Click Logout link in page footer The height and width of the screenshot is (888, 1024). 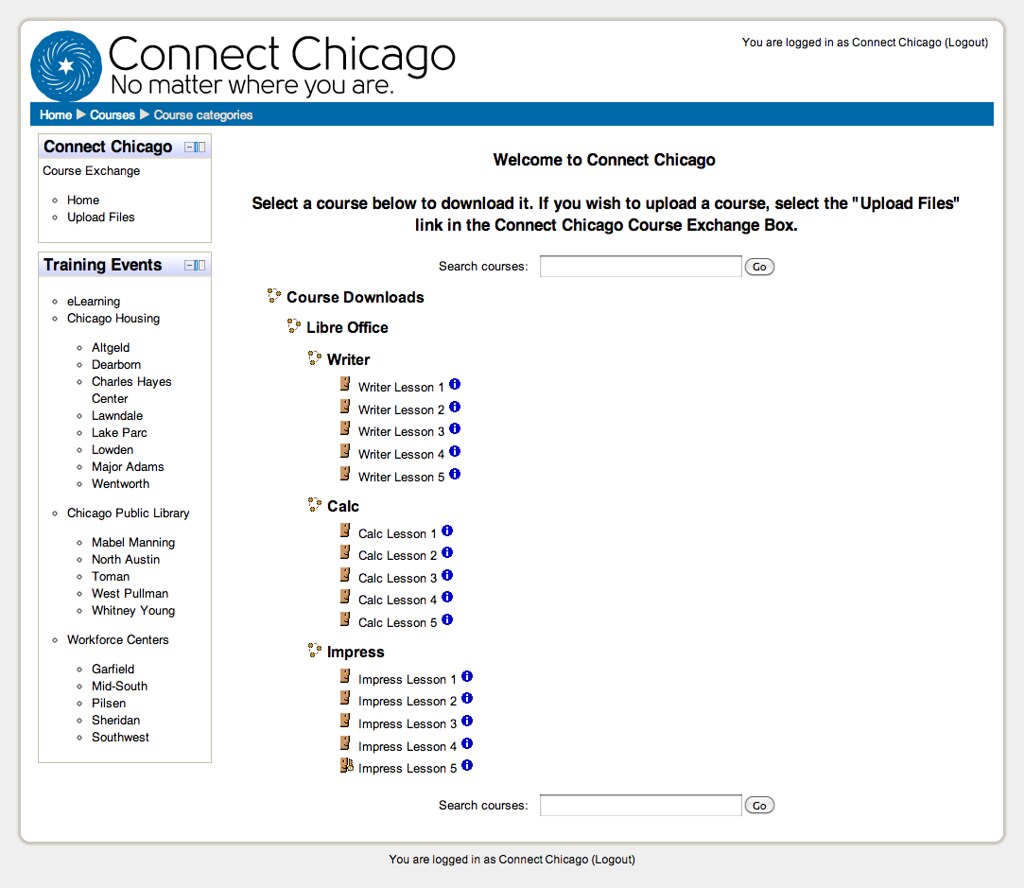pyautogui.click(x=613, y=859)
